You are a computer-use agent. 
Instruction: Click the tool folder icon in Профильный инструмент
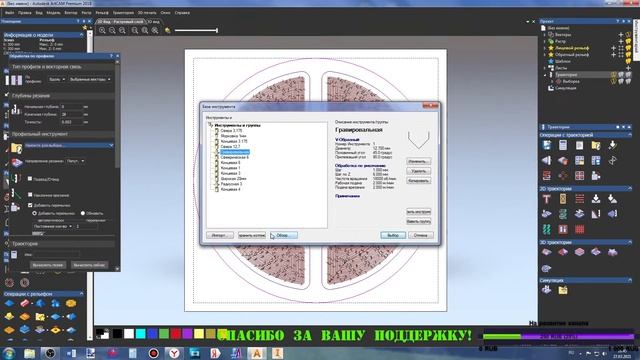click(x=16, y=147)
